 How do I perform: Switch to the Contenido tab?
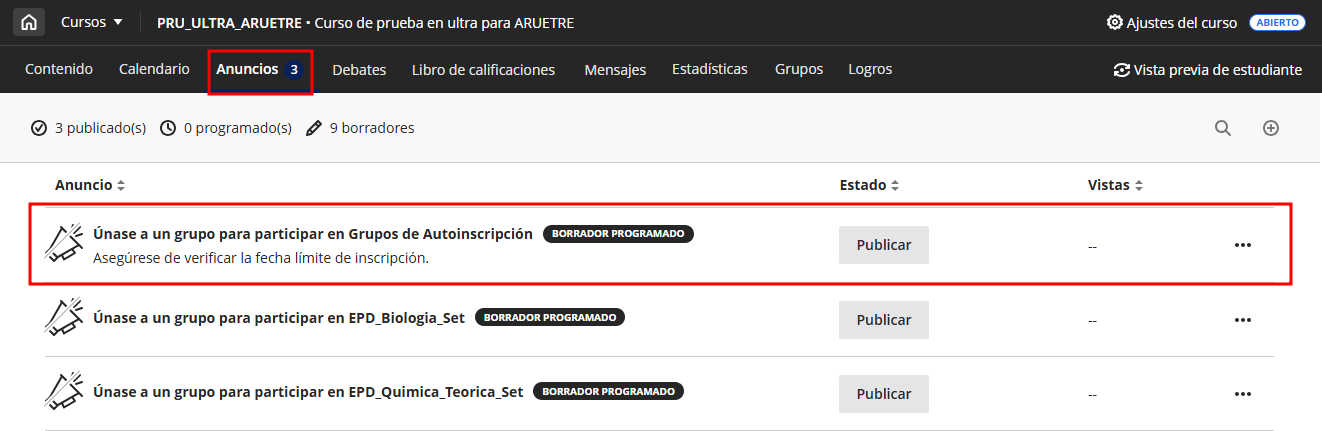coord(59,69)
